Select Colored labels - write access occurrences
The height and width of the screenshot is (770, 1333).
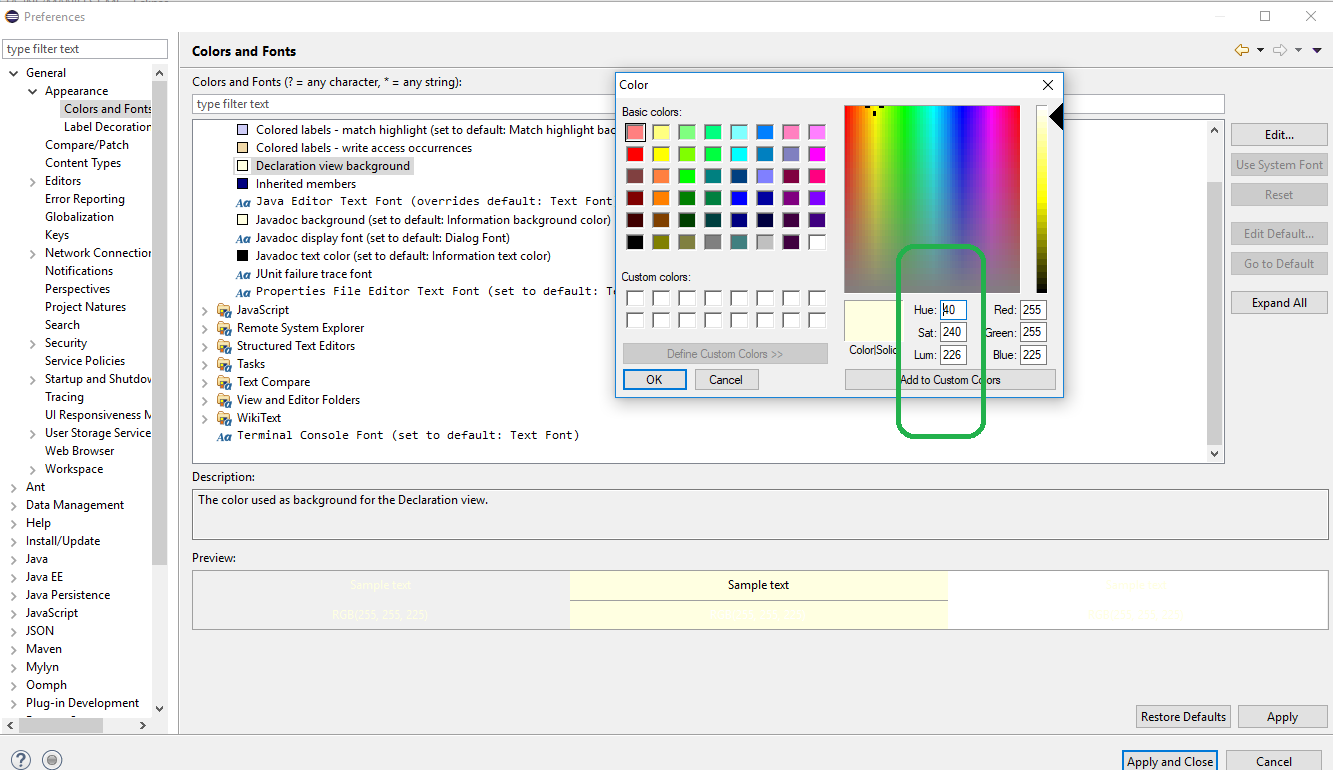pos(354,148)
